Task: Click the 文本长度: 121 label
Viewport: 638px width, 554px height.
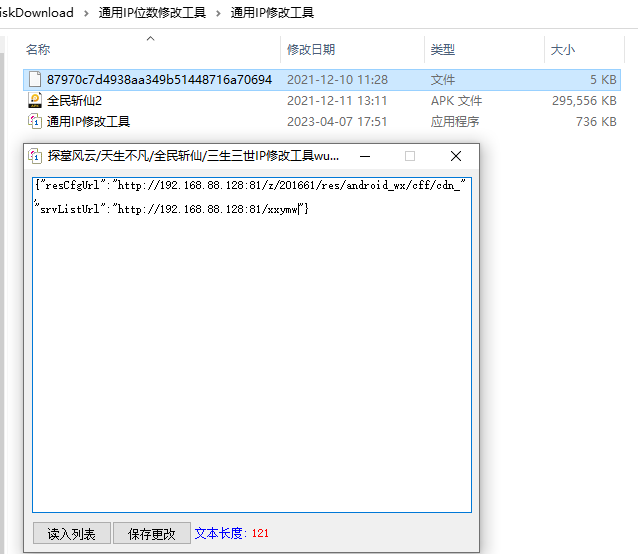Action: click(x=232, y=533)
